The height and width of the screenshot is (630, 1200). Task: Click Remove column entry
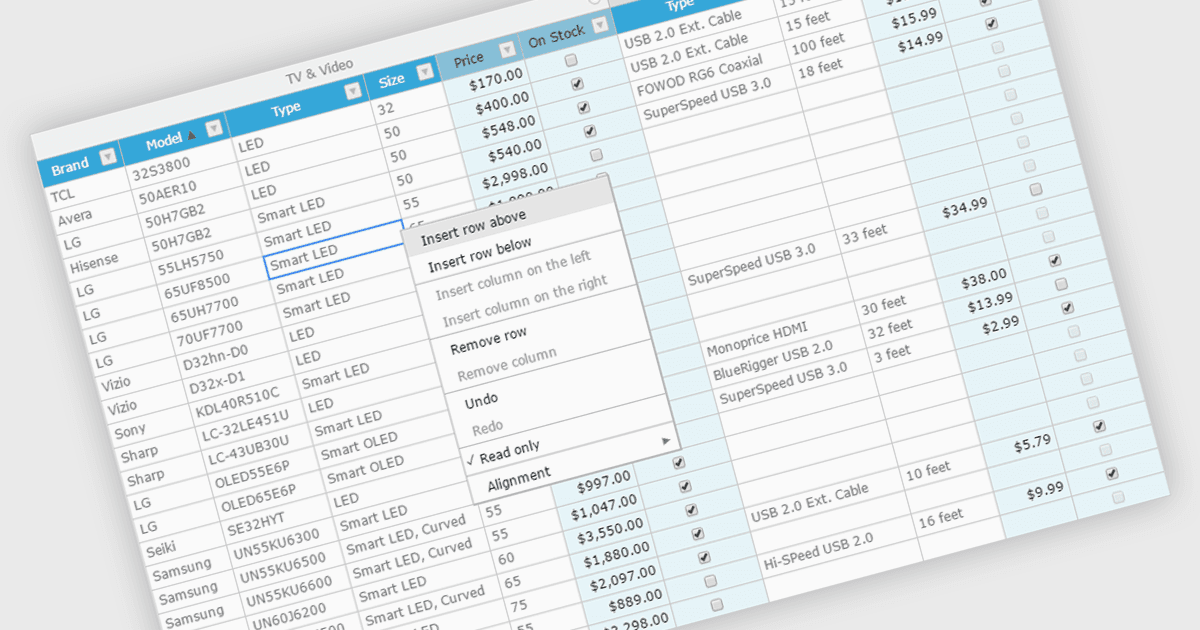point(507,367)
